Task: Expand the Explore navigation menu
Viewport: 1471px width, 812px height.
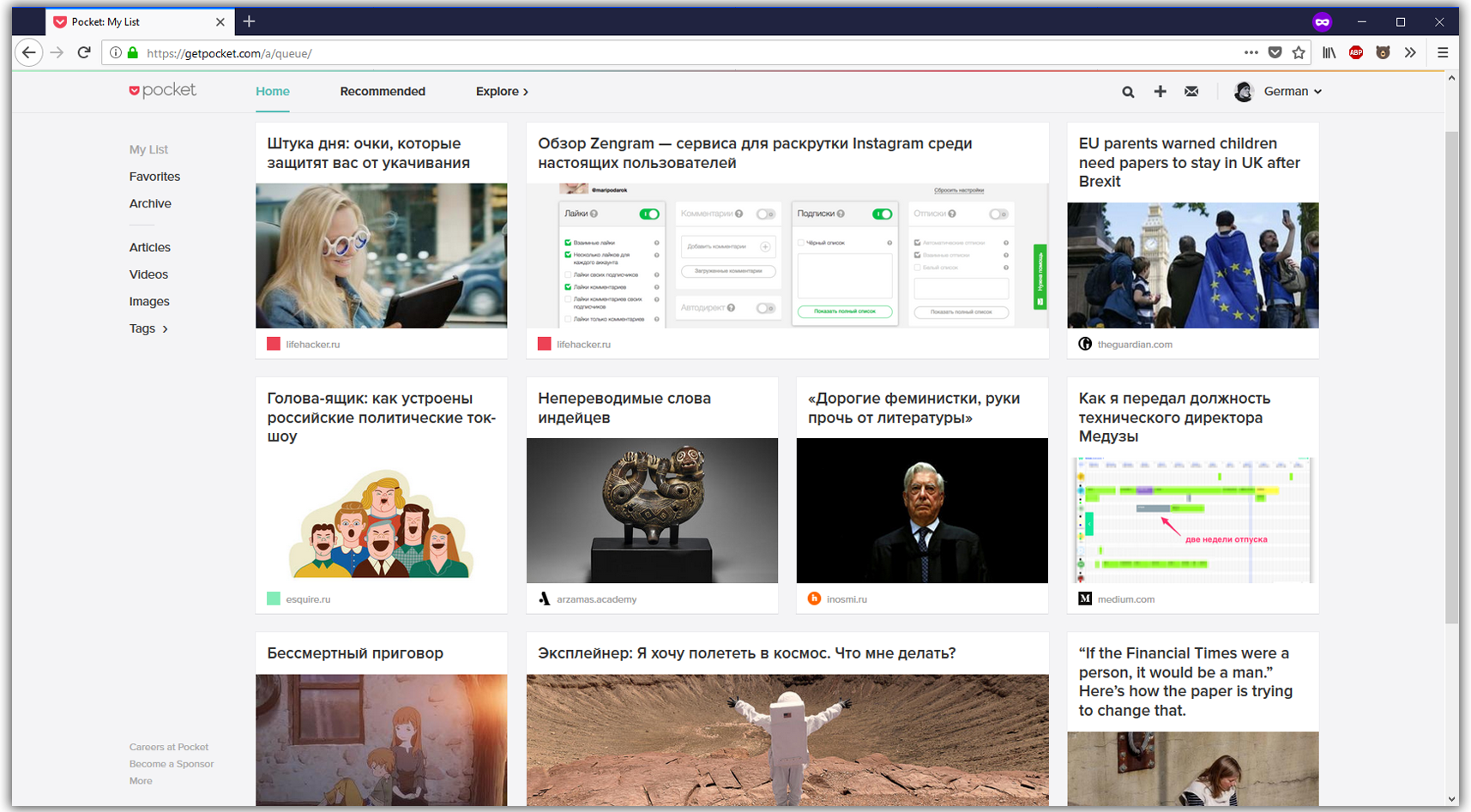Action: click(x=502, y=92)
